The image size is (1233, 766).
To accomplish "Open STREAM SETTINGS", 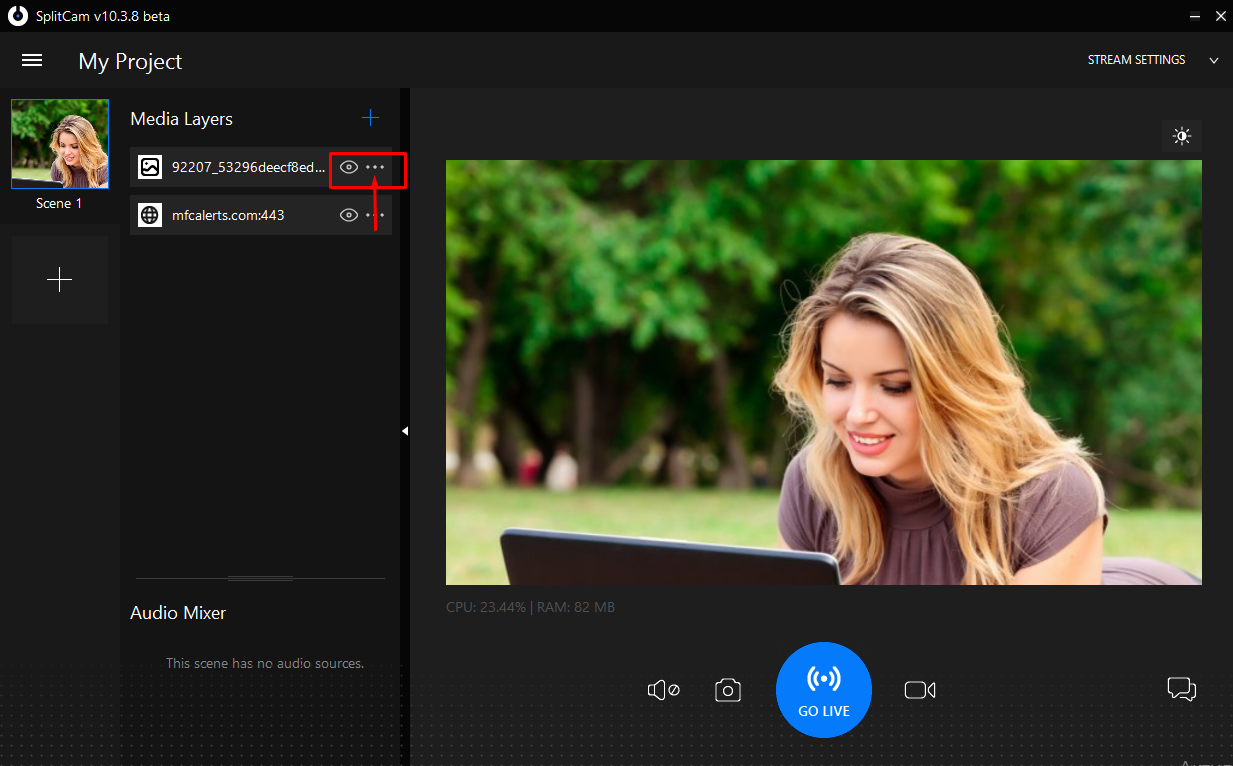I will pyautogui.click(x=1135, y=59).
